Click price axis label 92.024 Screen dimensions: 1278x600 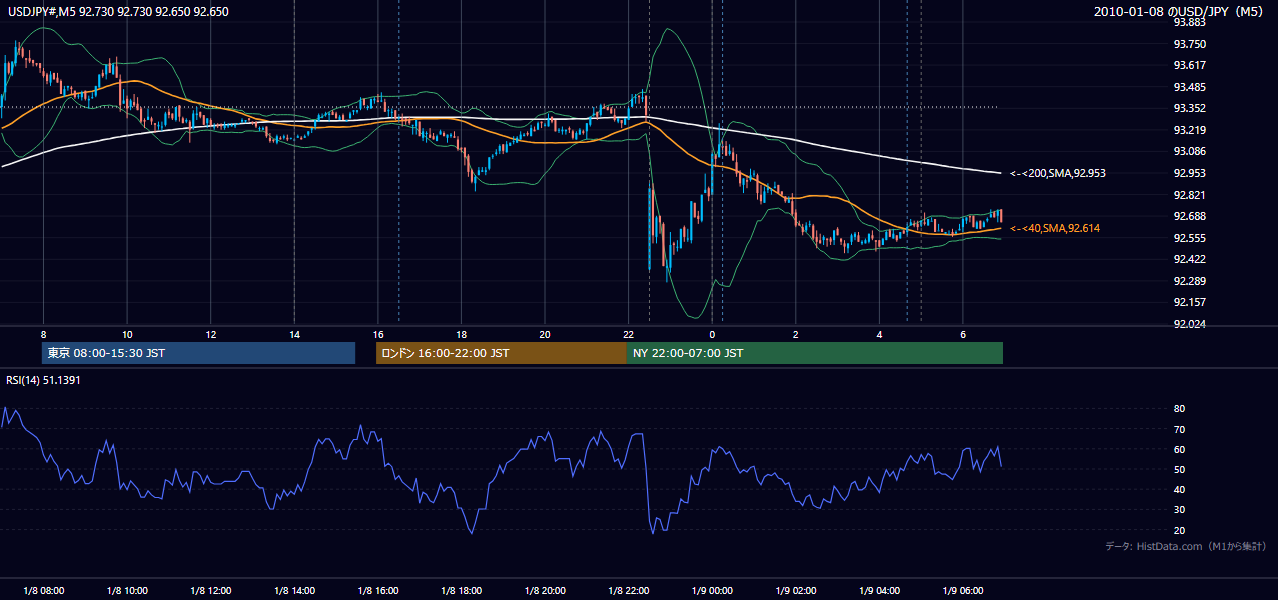(1188, 324)
